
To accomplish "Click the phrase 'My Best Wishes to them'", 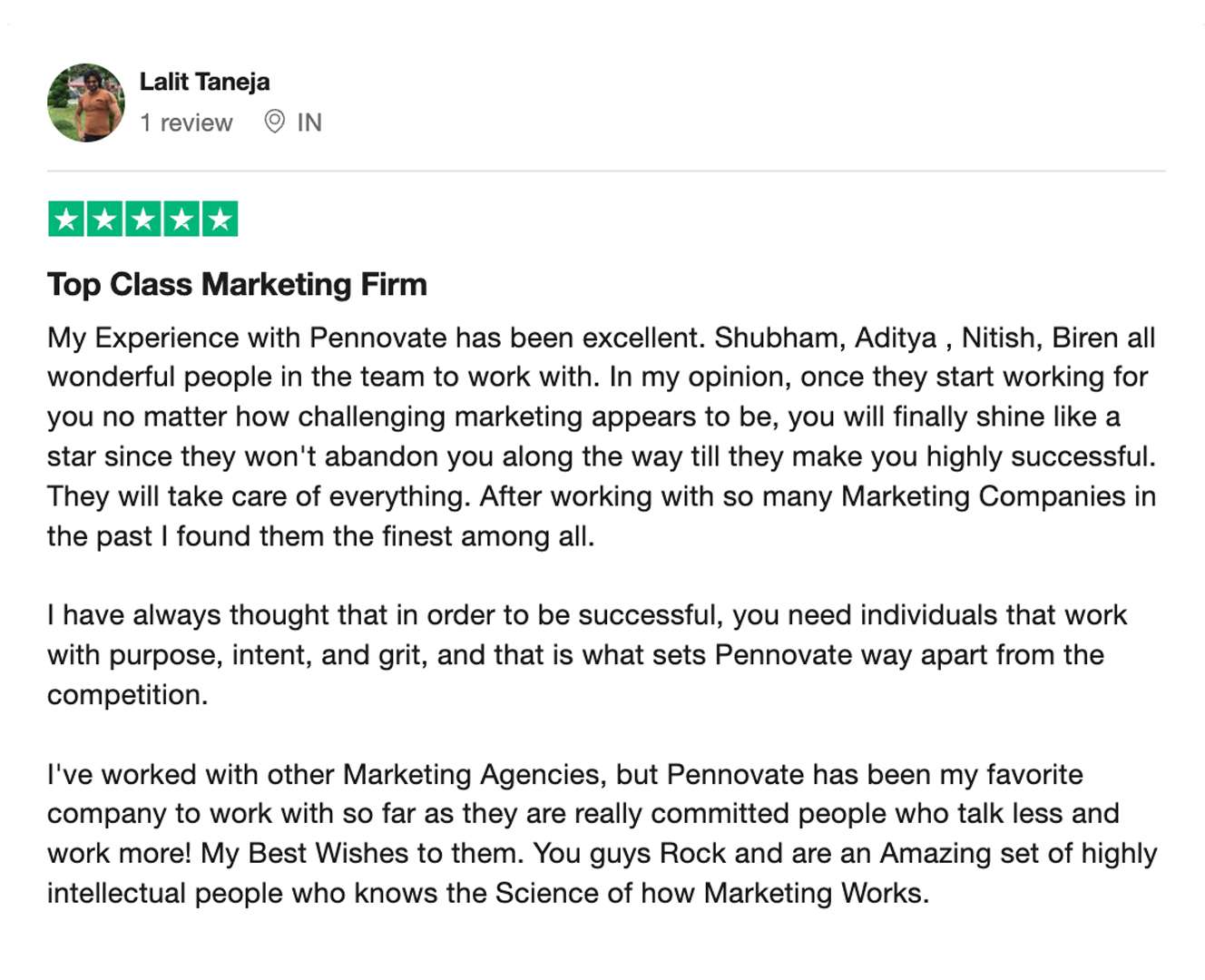I will point(361,854).
